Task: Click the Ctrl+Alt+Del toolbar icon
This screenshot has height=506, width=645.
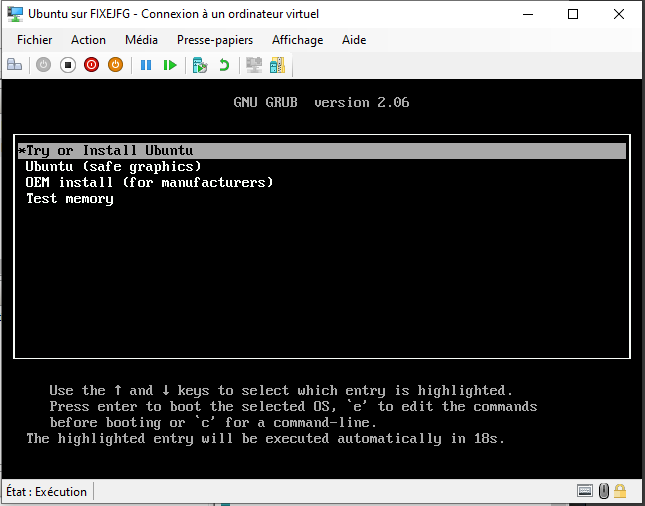Action: tap(14, 65)
